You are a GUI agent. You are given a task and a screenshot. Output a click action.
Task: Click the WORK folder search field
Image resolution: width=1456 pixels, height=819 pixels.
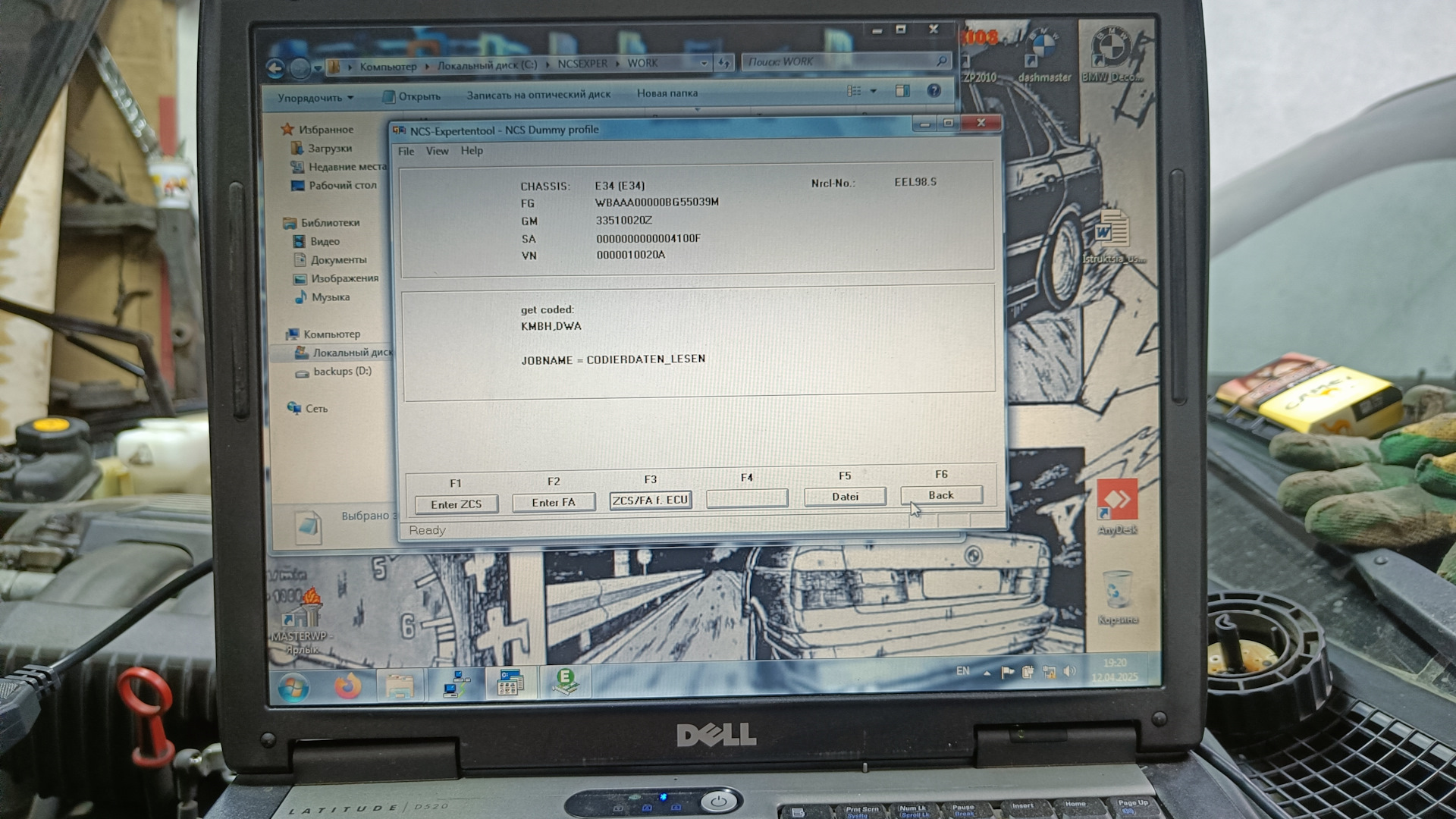tap(846, 61)
